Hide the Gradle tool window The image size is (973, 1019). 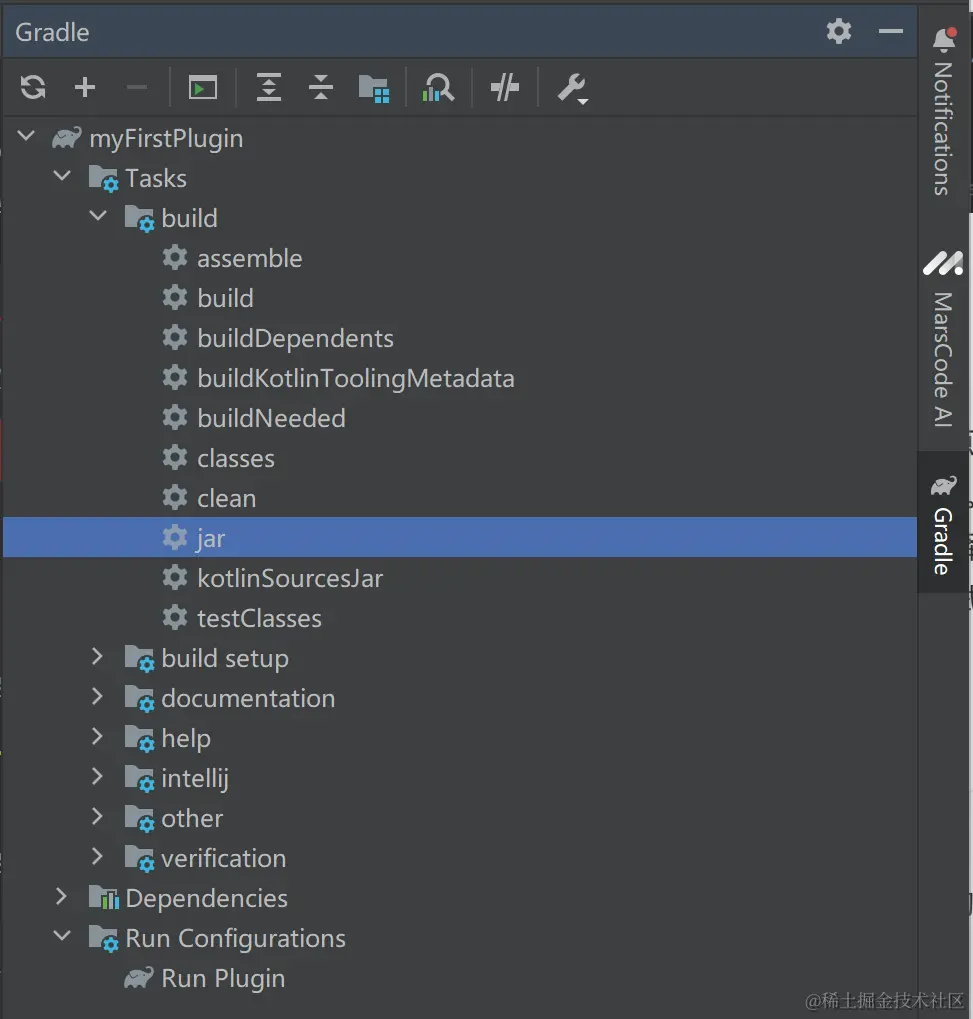890,31
